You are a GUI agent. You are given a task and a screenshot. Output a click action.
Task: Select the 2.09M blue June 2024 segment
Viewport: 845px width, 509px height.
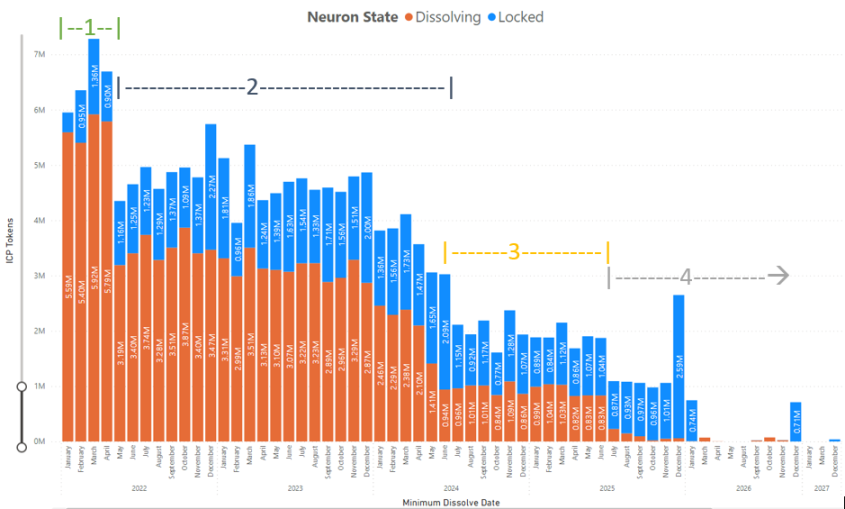pyautogui.click(x=445, y=332)
